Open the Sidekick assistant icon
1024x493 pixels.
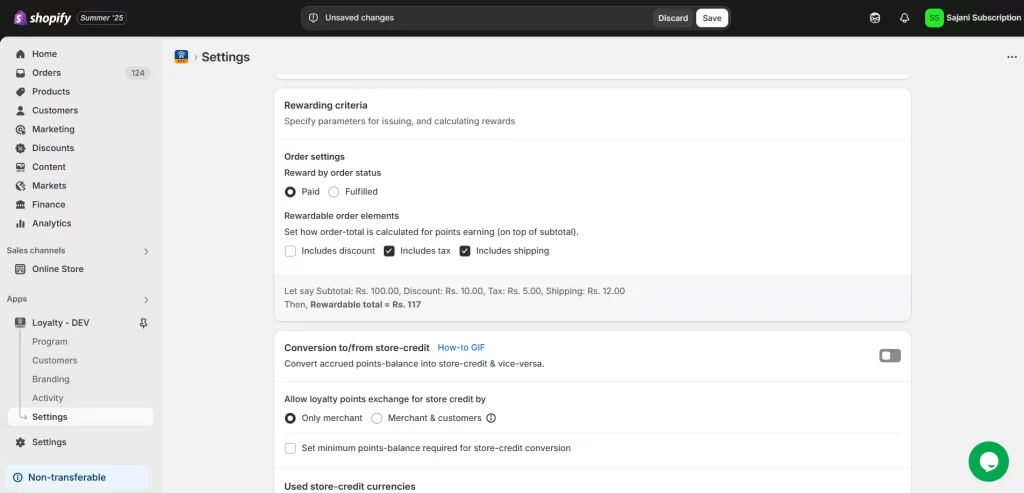[x=875, y=18]
